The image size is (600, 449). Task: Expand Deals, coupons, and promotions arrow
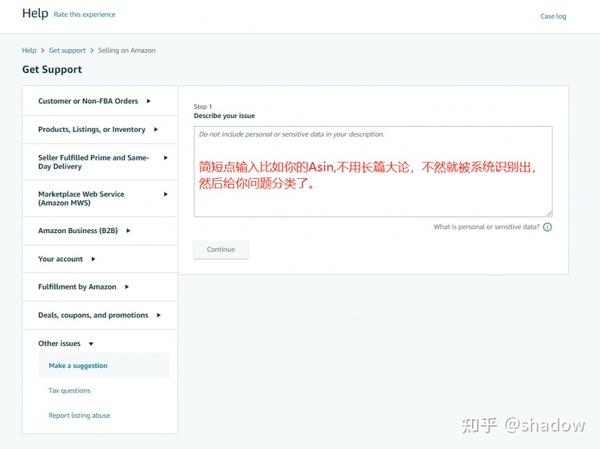coord(158,315)
